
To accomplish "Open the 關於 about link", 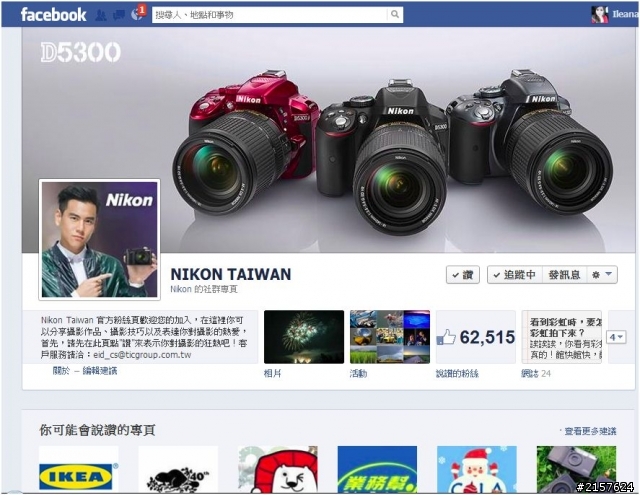I will tap(61, 371).
